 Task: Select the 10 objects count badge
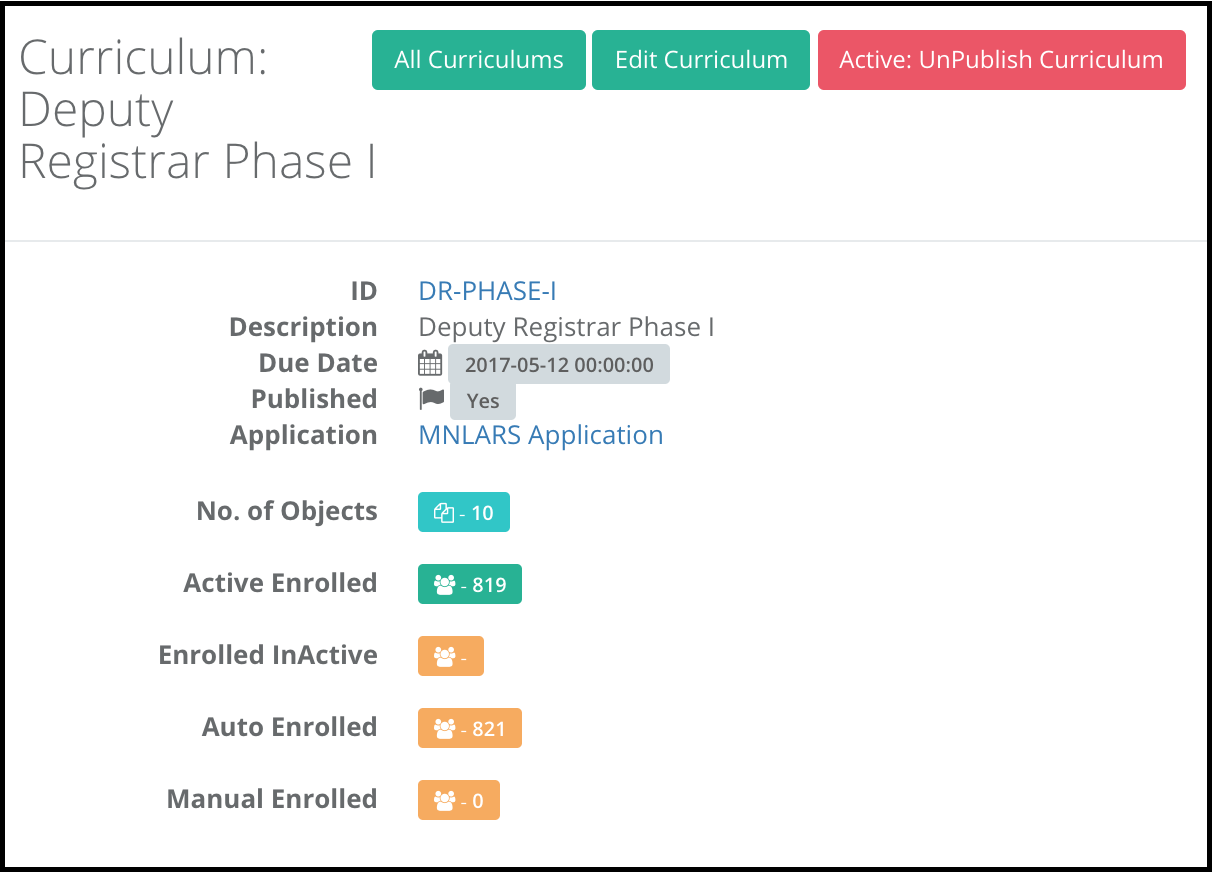(x=464, y=513)
